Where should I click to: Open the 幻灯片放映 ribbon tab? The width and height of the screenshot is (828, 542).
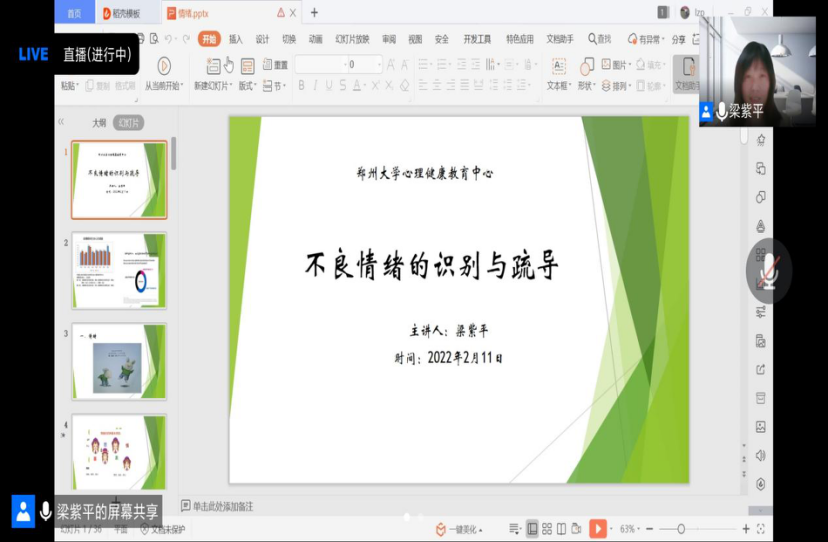point(352,39)
